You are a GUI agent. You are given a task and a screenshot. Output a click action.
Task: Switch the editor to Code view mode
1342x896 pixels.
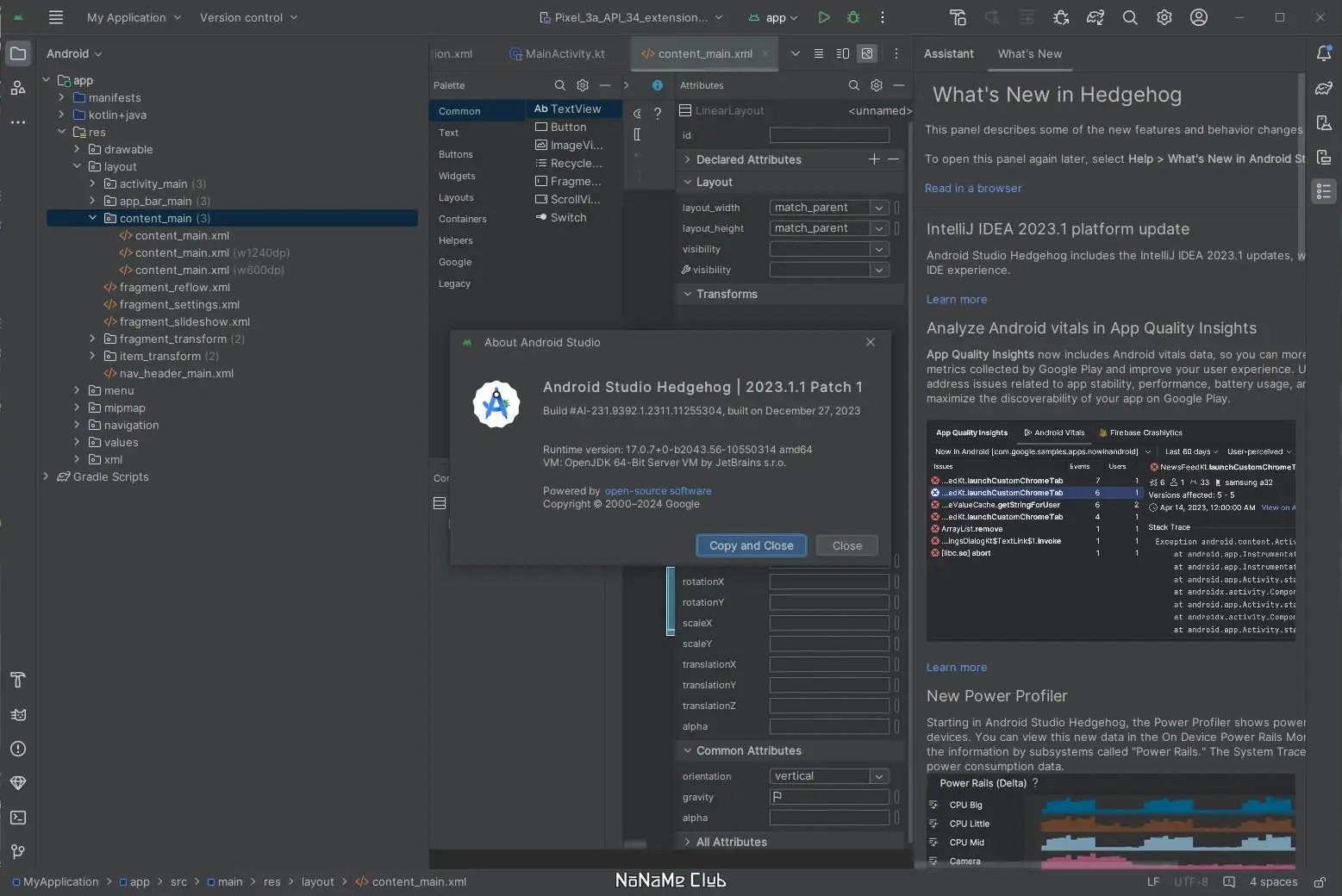click(819, 53)
